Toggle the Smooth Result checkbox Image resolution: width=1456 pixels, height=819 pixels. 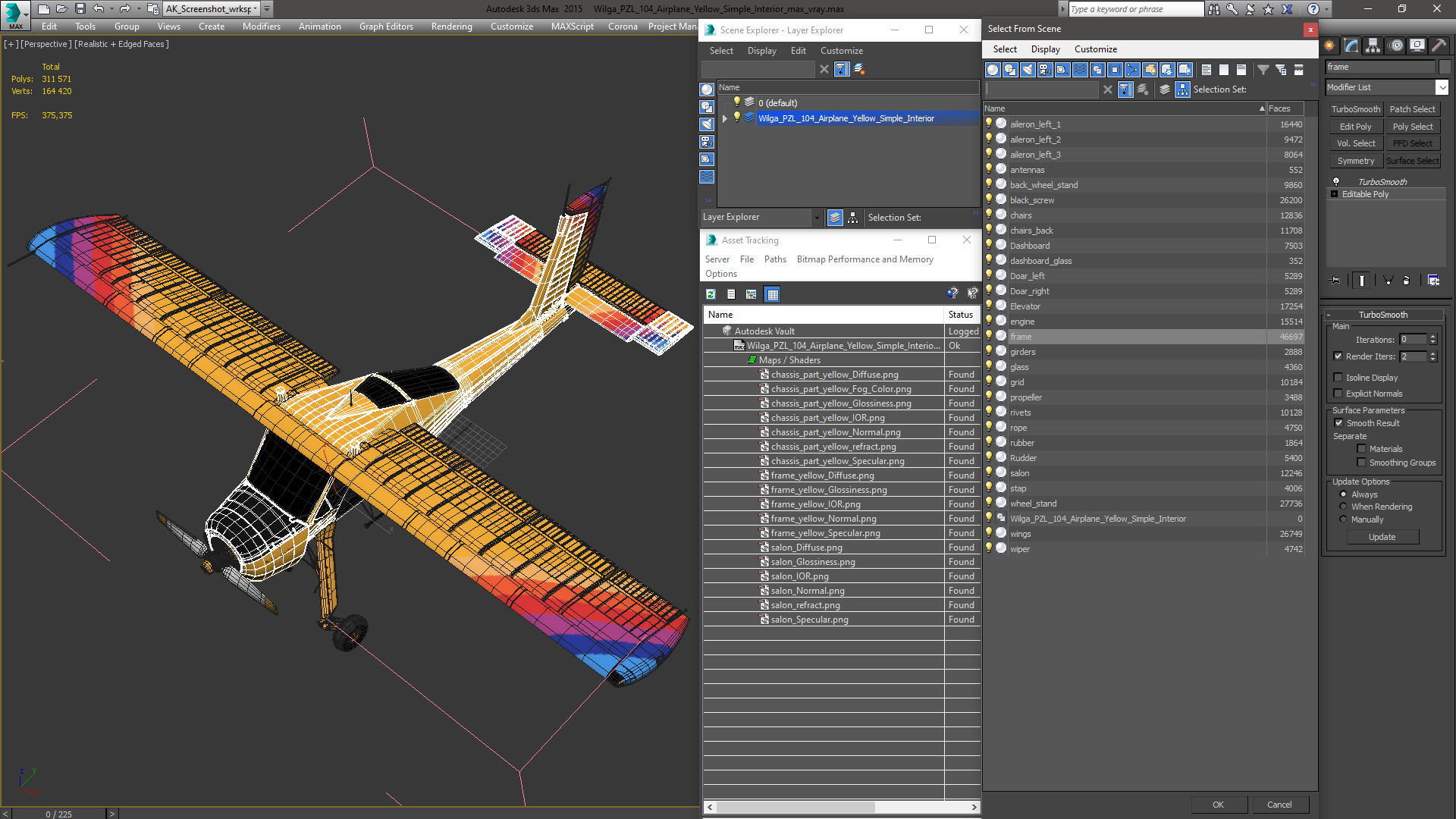click(x=1338, y=423)
